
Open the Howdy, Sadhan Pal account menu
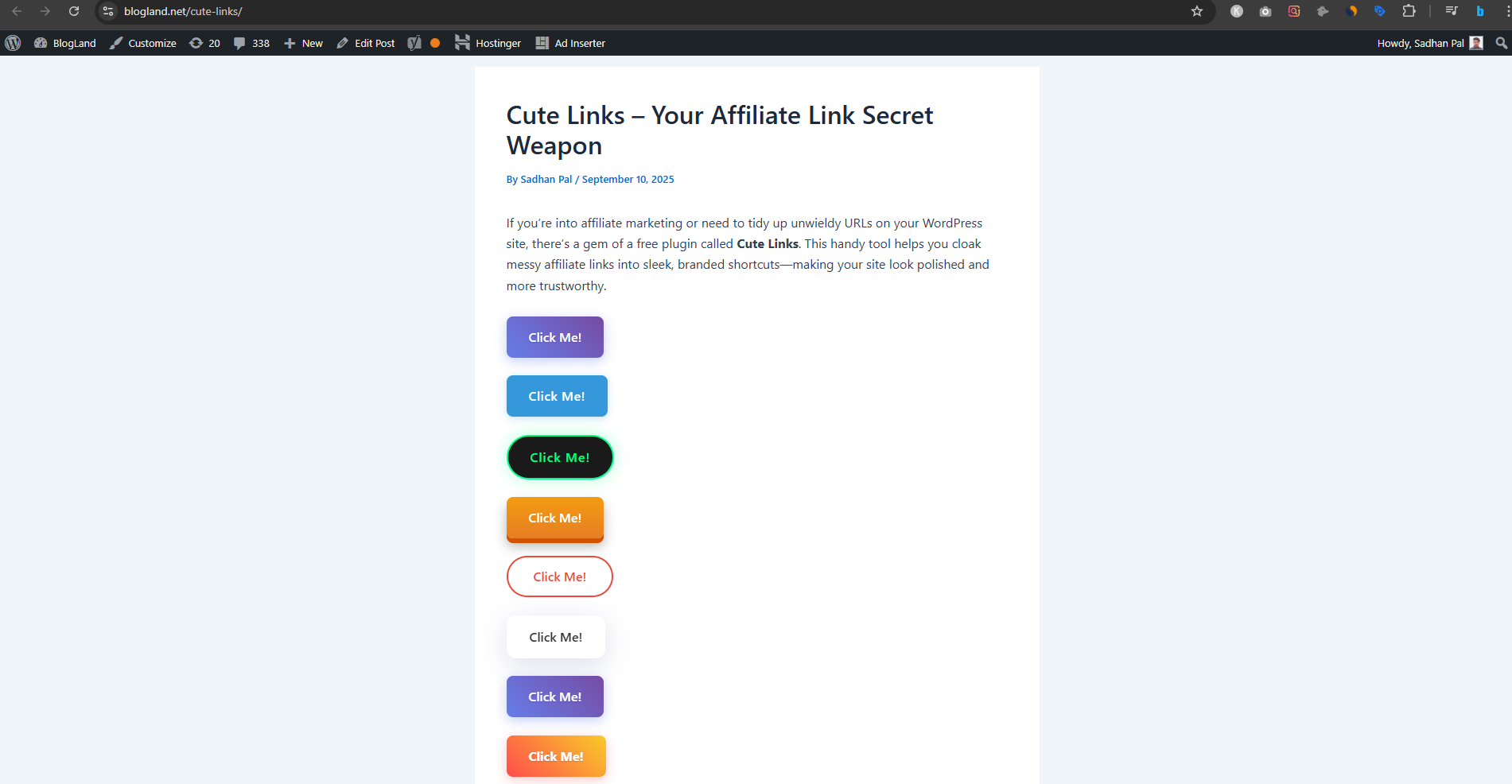[x=1429, y=43]
